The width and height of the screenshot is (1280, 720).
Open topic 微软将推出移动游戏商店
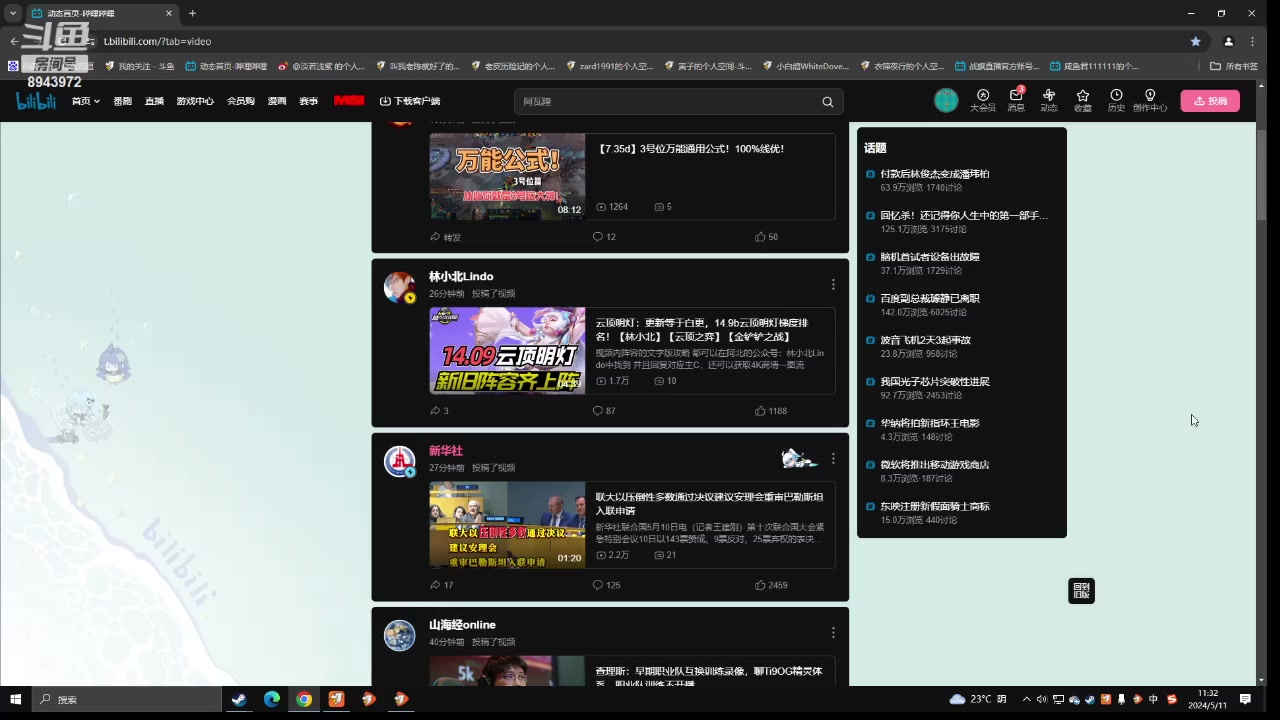click(x=935, y=465)
